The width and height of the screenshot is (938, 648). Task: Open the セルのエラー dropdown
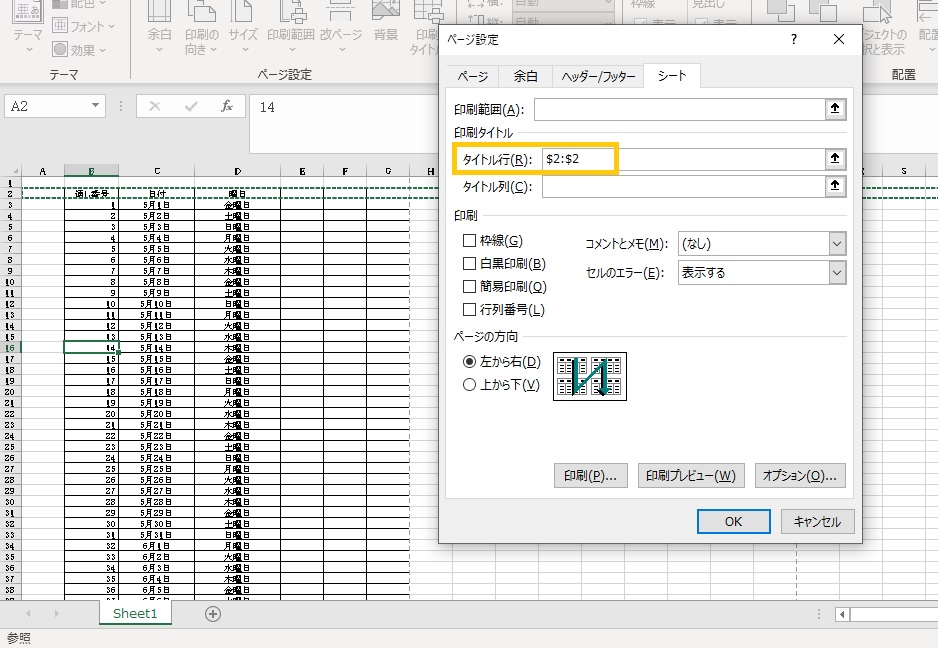pos(836,272)
